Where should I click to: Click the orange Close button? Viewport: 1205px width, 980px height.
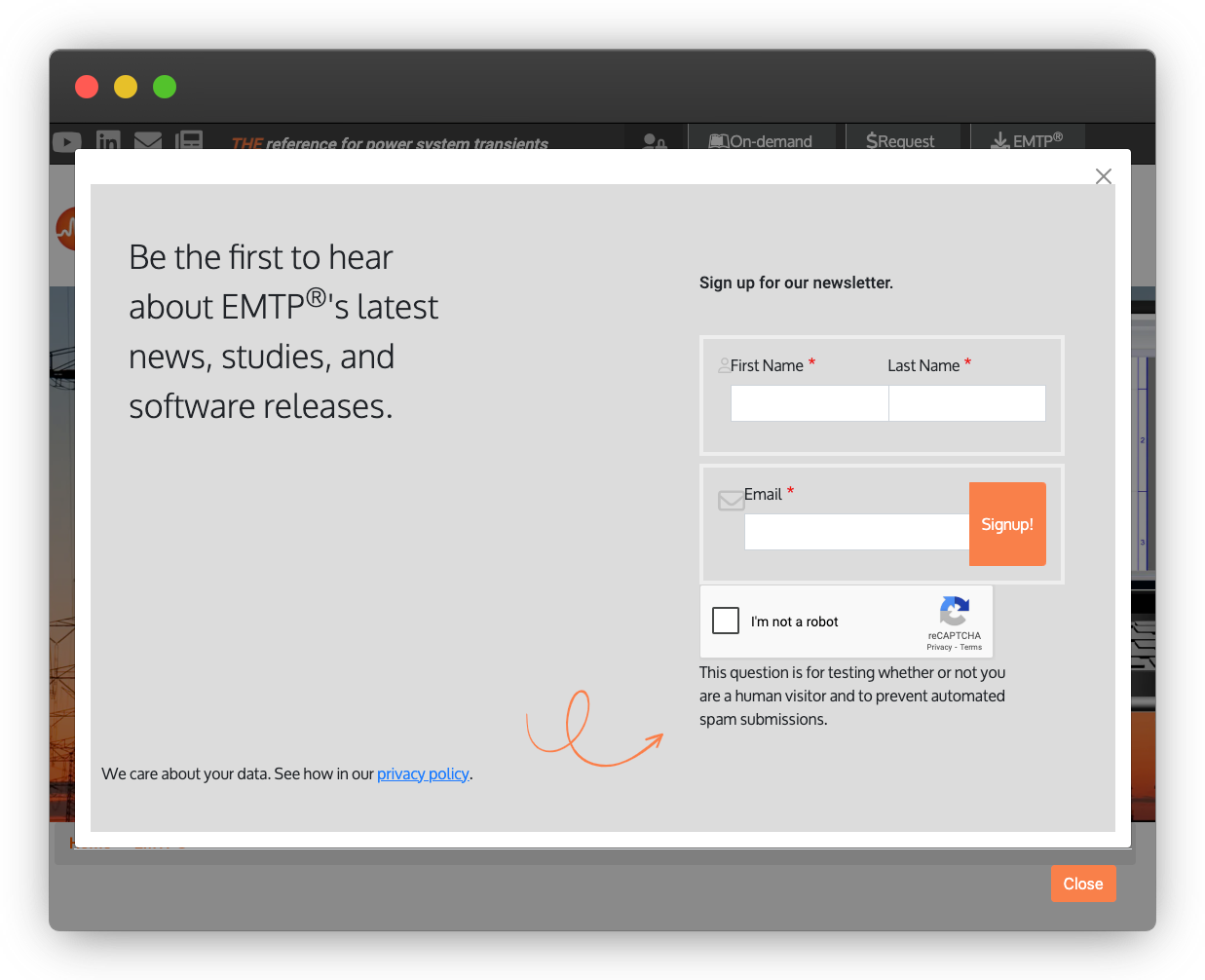tap(1083, 884)
